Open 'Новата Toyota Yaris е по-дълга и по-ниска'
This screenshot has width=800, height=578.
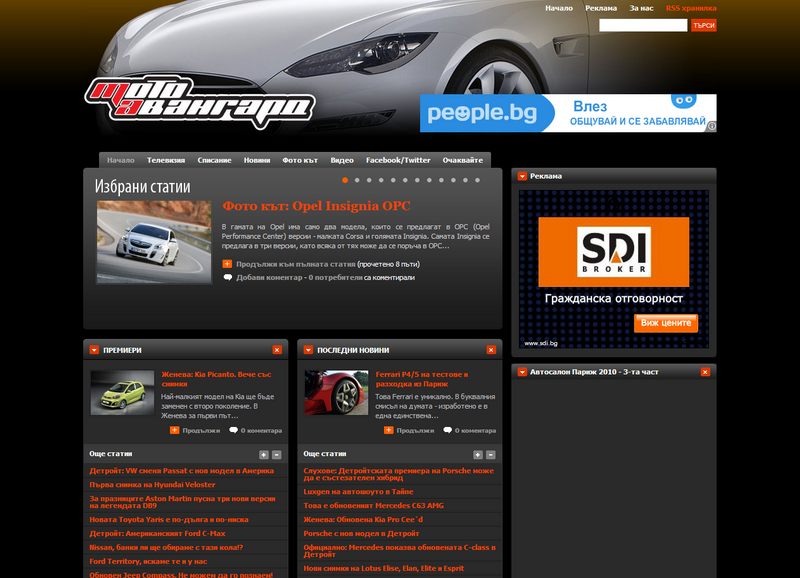coord(169,519)
